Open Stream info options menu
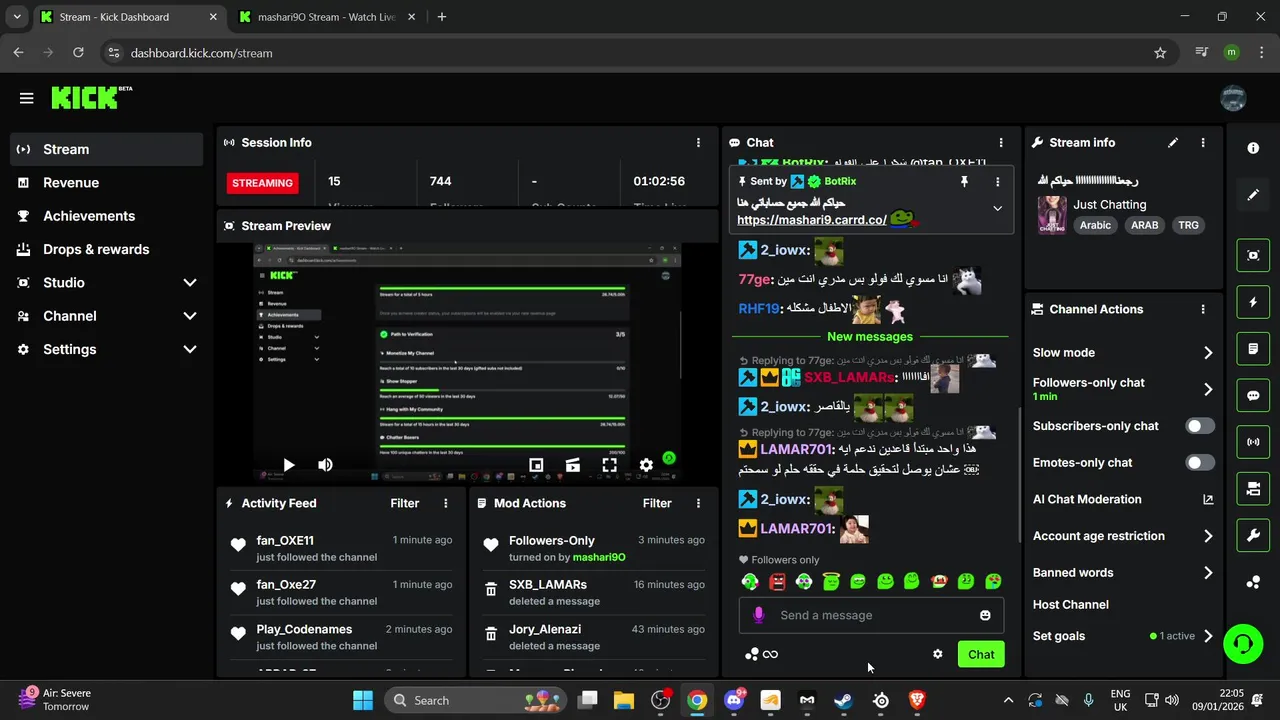 [x=1203, y=143]
